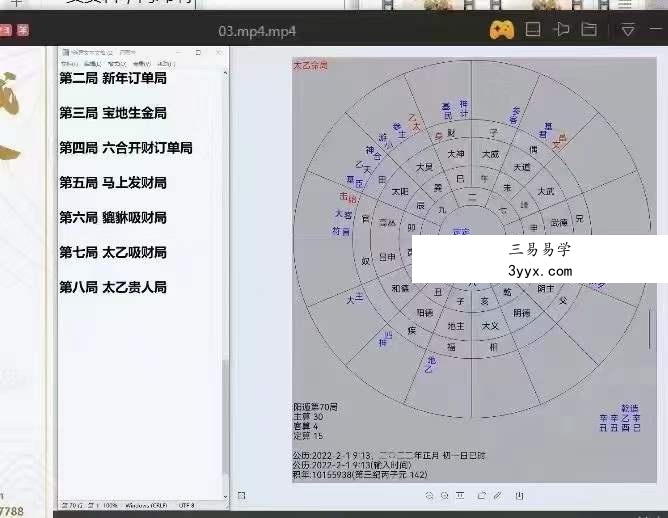
Task: Open the third menu in the Notepad menu bar
Action: pyautogui.click(x=117, y=64)
